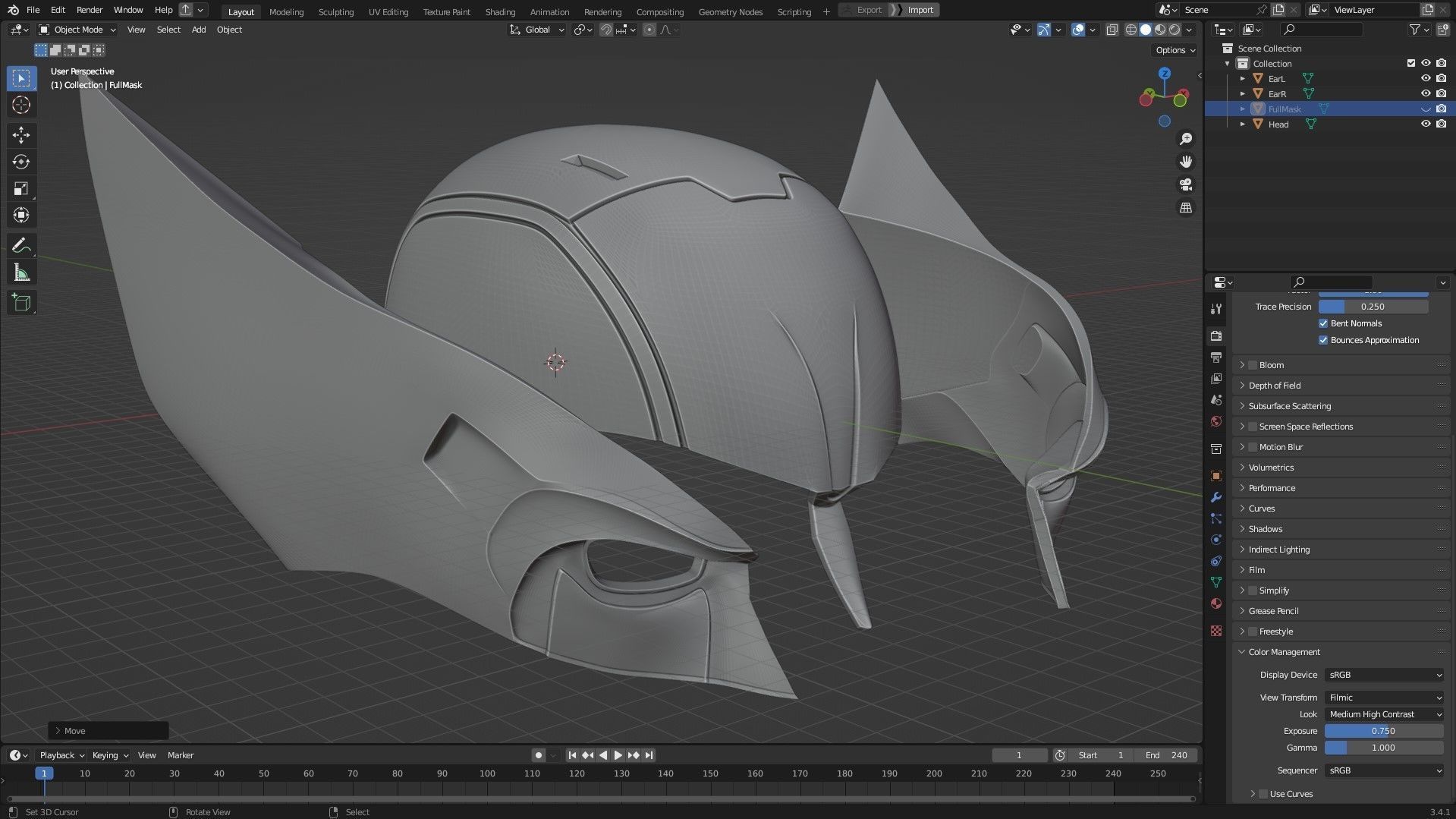Select the Transform tool

tap(21, 215)
